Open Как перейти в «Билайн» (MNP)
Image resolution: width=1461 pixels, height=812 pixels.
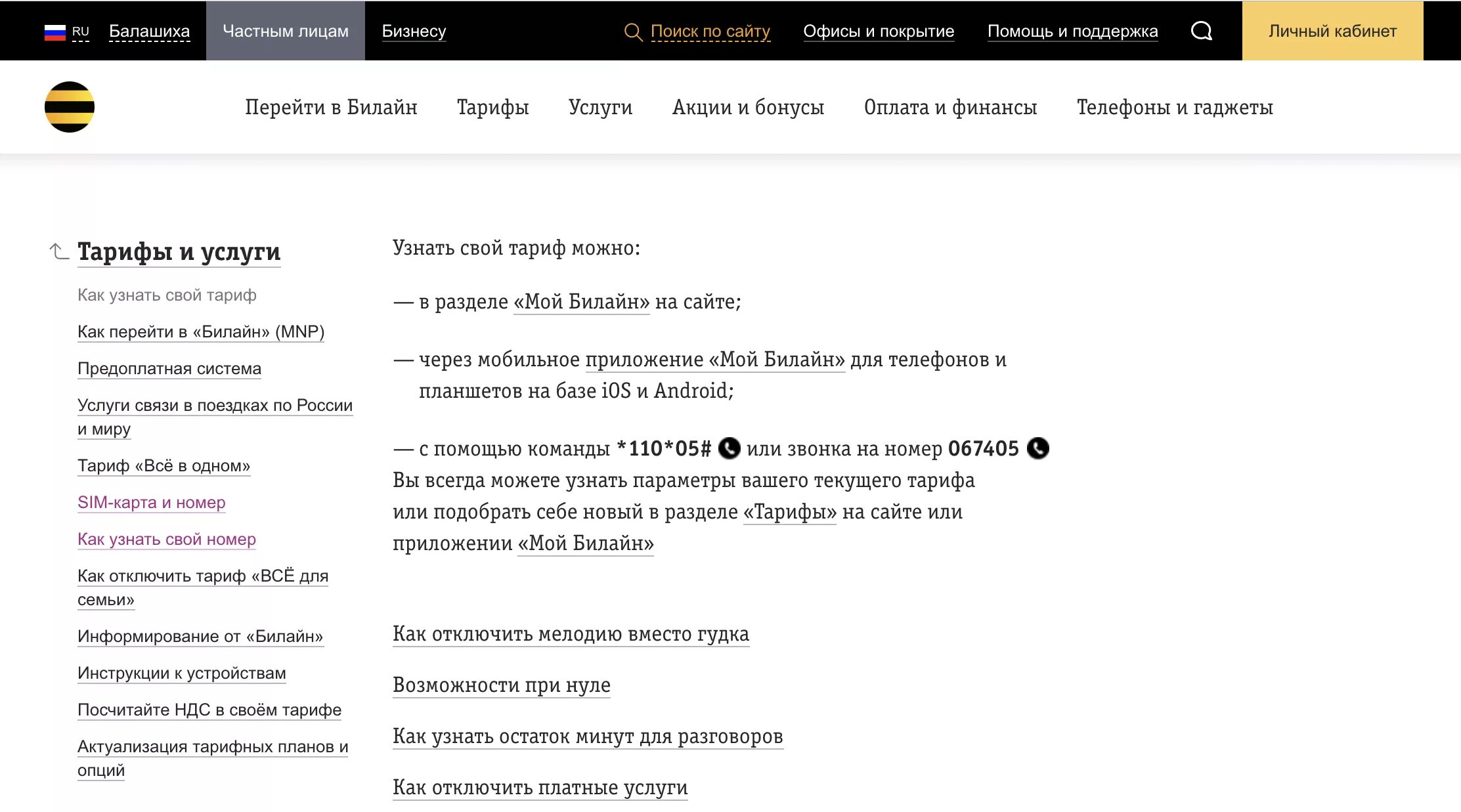[x=201, y=332]
